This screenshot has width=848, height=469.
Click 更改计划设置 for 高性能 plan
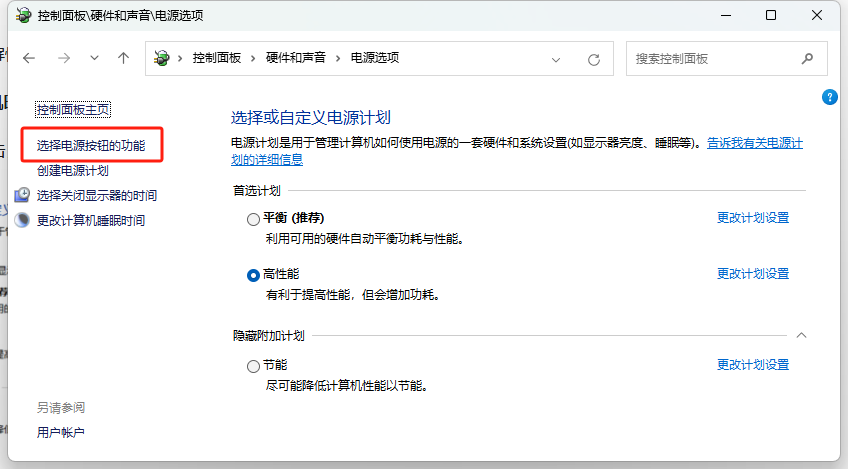pyautogui.click(x=752, y=274)
